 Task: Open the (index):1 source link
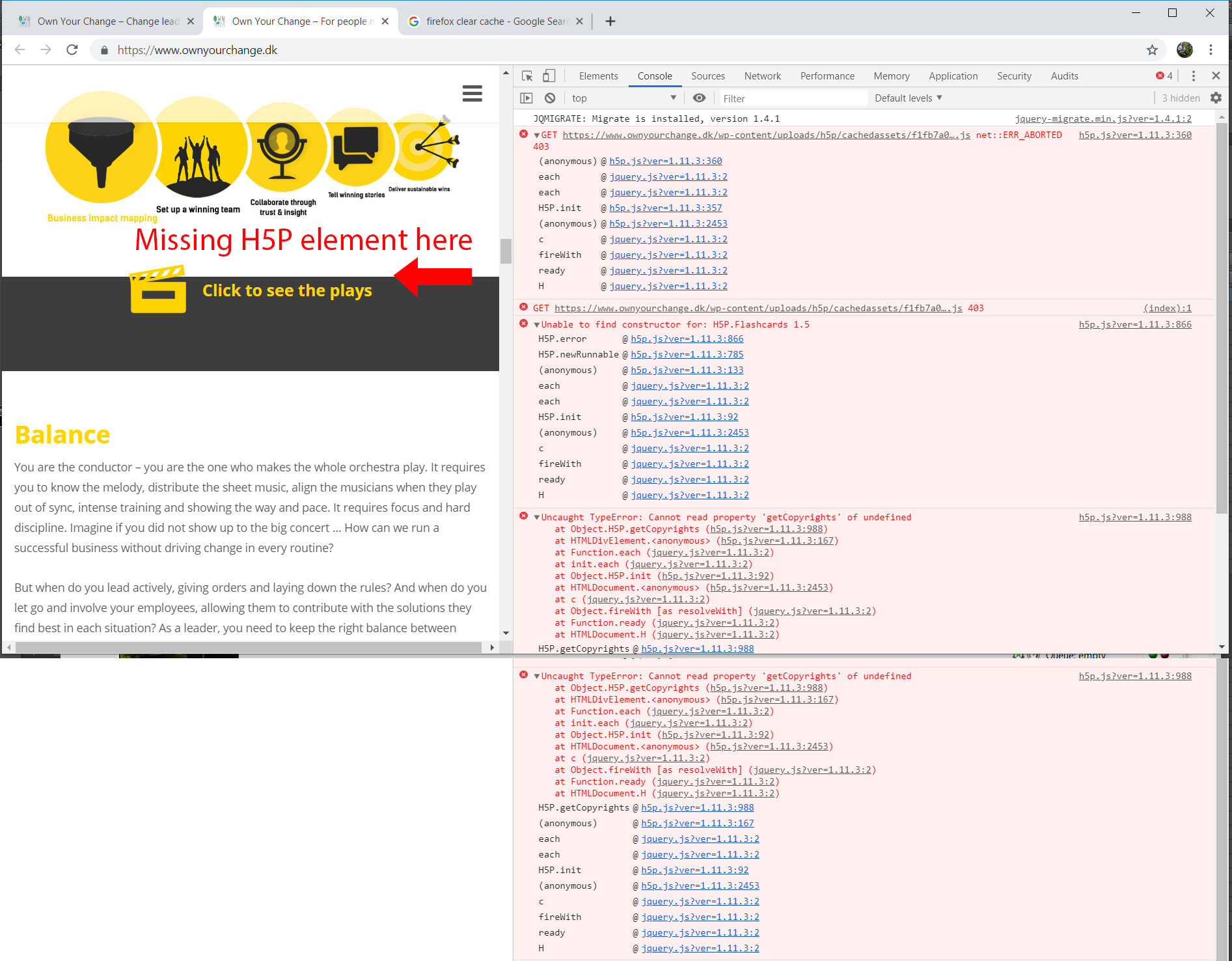pos(1168,308)
